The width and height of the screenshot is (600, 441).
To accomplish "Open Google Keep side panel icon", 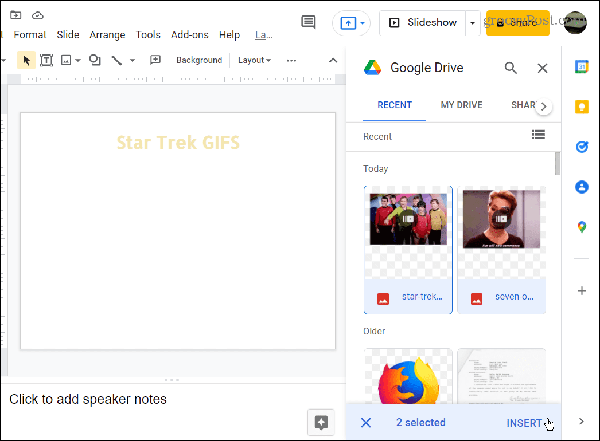I will pyautogui.click(x=582, y=106).
